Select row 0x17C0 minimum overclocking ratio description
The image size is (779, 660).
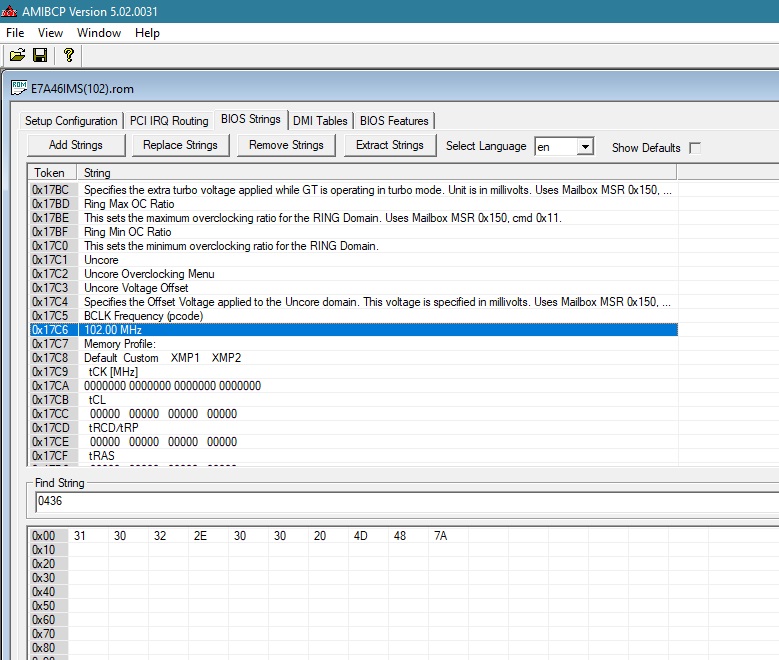(x=353, y=246)
